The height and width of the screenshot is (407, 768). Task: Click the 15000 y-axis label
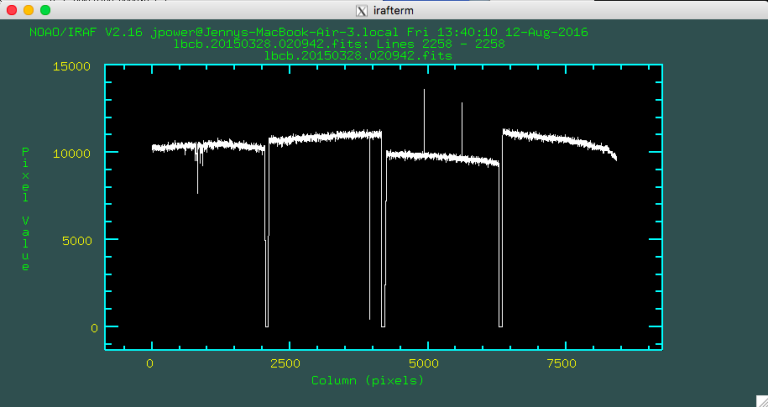72,66
